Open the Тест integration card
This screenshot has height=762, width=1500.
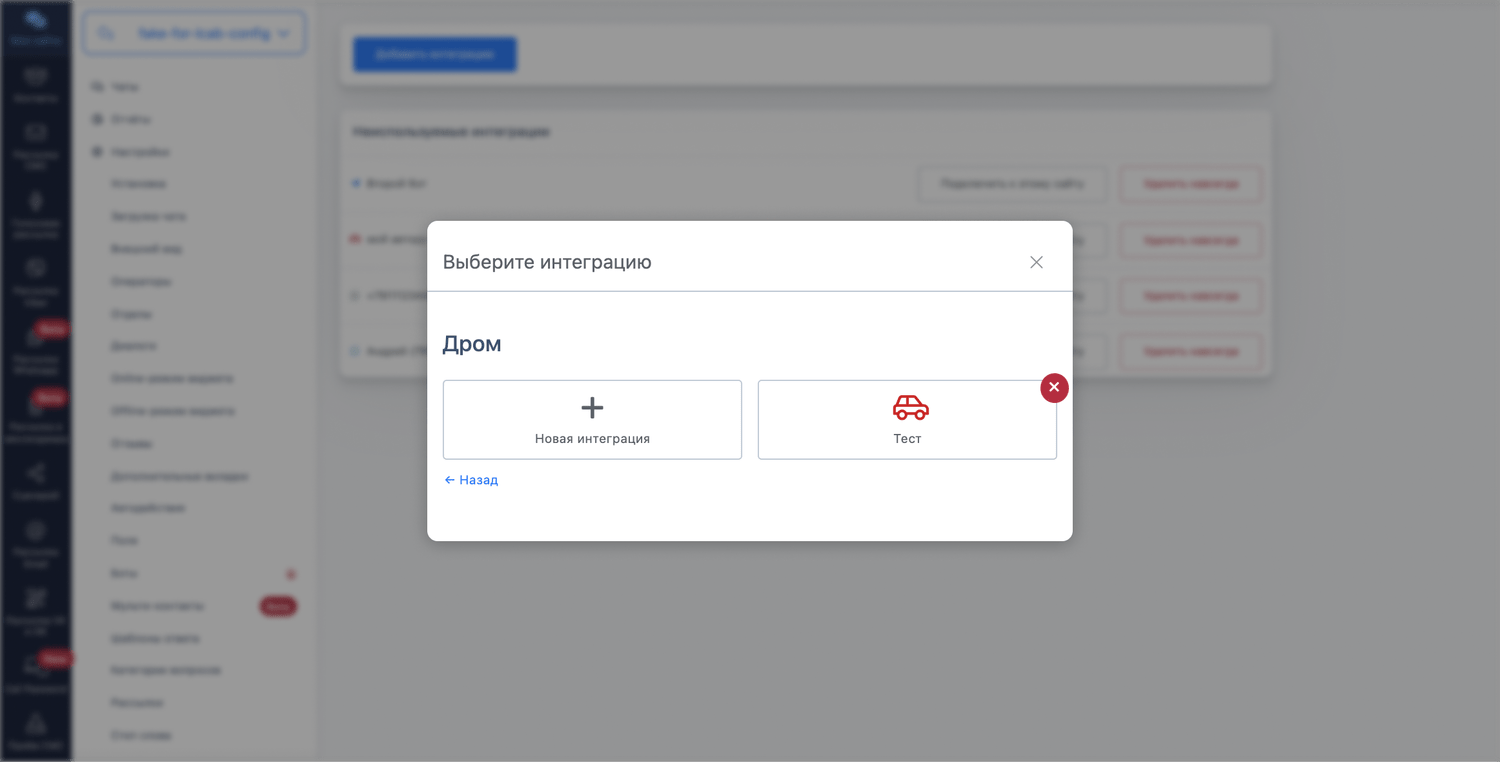907,420
